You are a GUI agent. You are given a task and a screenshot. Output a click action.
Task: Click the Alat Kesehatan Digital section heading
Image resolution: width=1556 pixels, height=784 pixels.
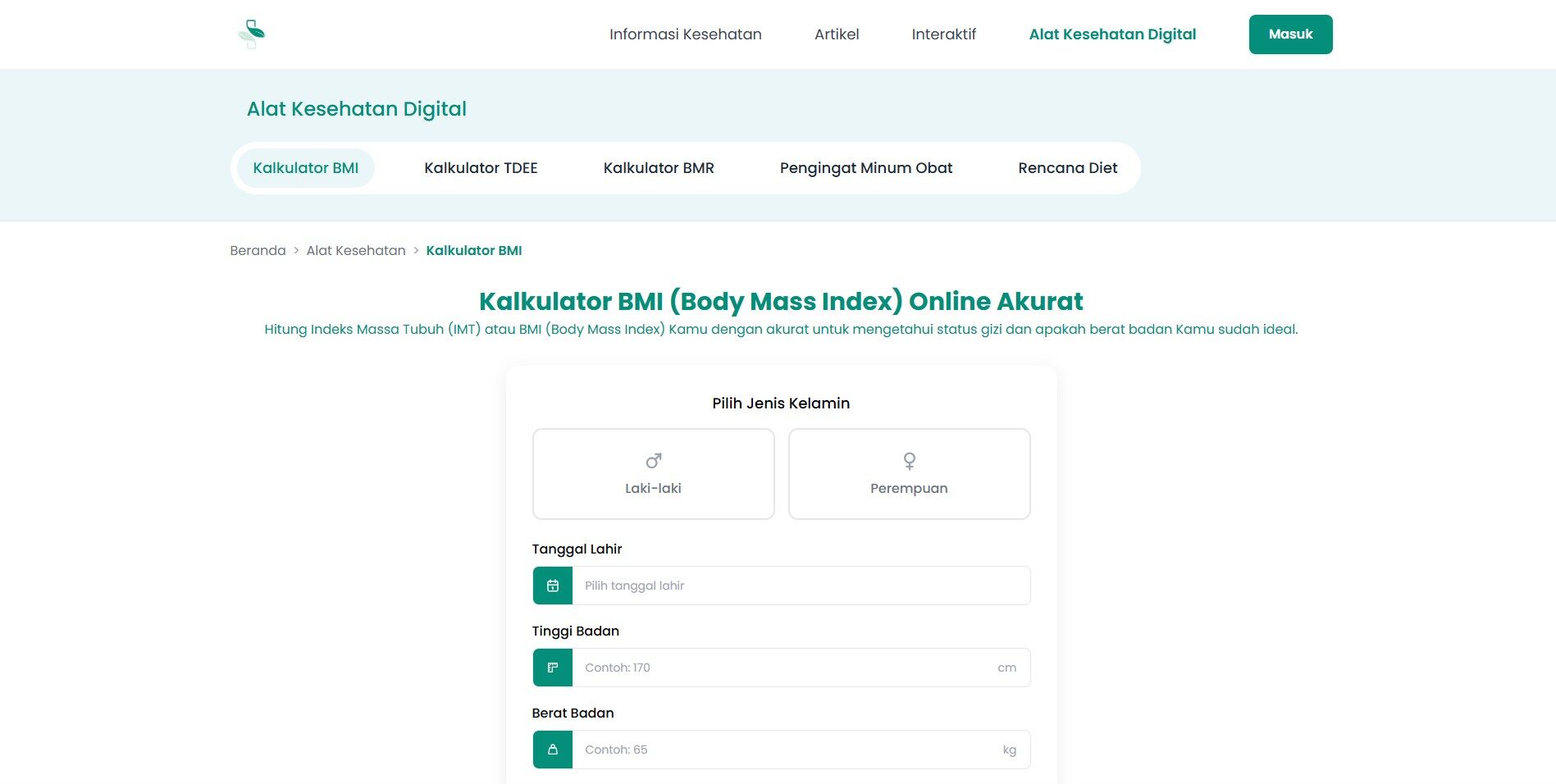357,109
